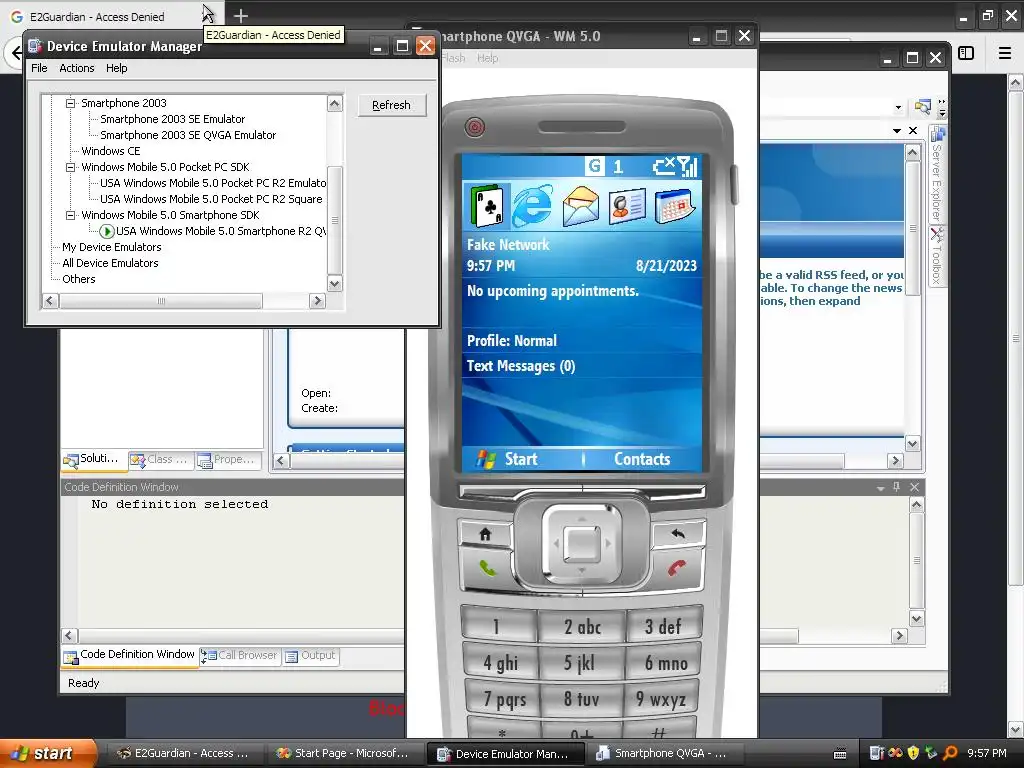The height and width of the screenshot is (768, 1024).
Task: Click the Server Explorer side tab icon
Action: tap(938, 135)
